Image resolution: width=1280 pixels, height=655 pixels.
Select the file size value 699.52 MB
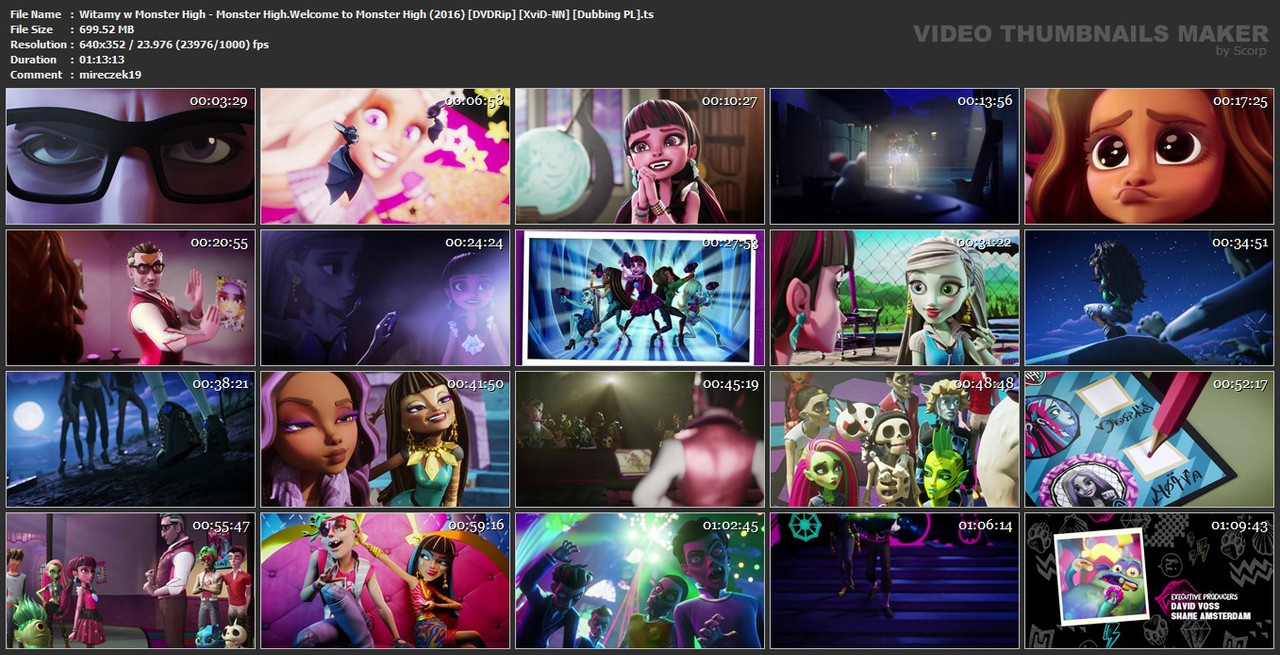click(x=106, y=30)
